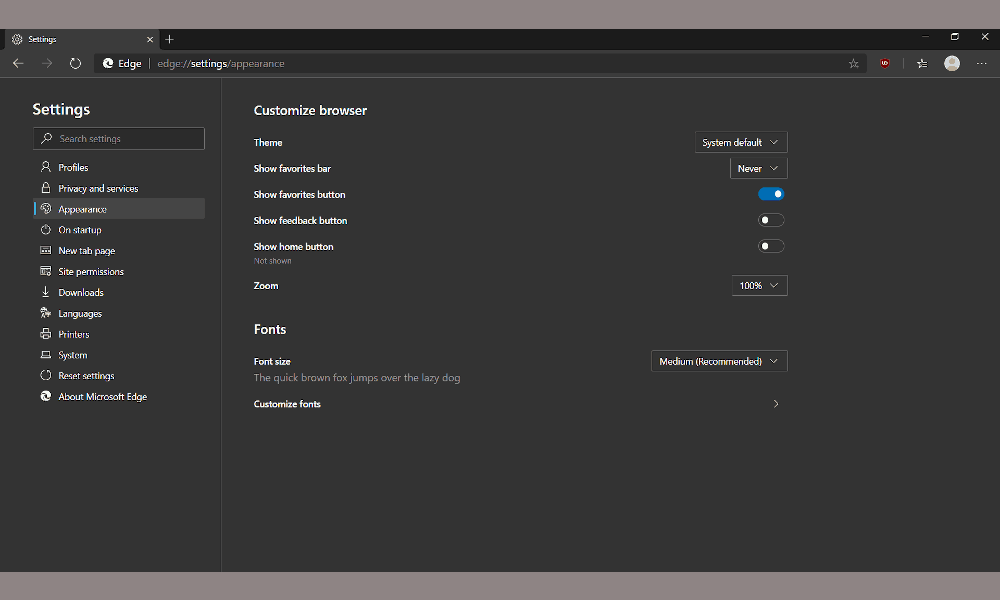Open the Favorites list toolbar icon
Screen dimensions: 1000x600
(x=922, y=63)
